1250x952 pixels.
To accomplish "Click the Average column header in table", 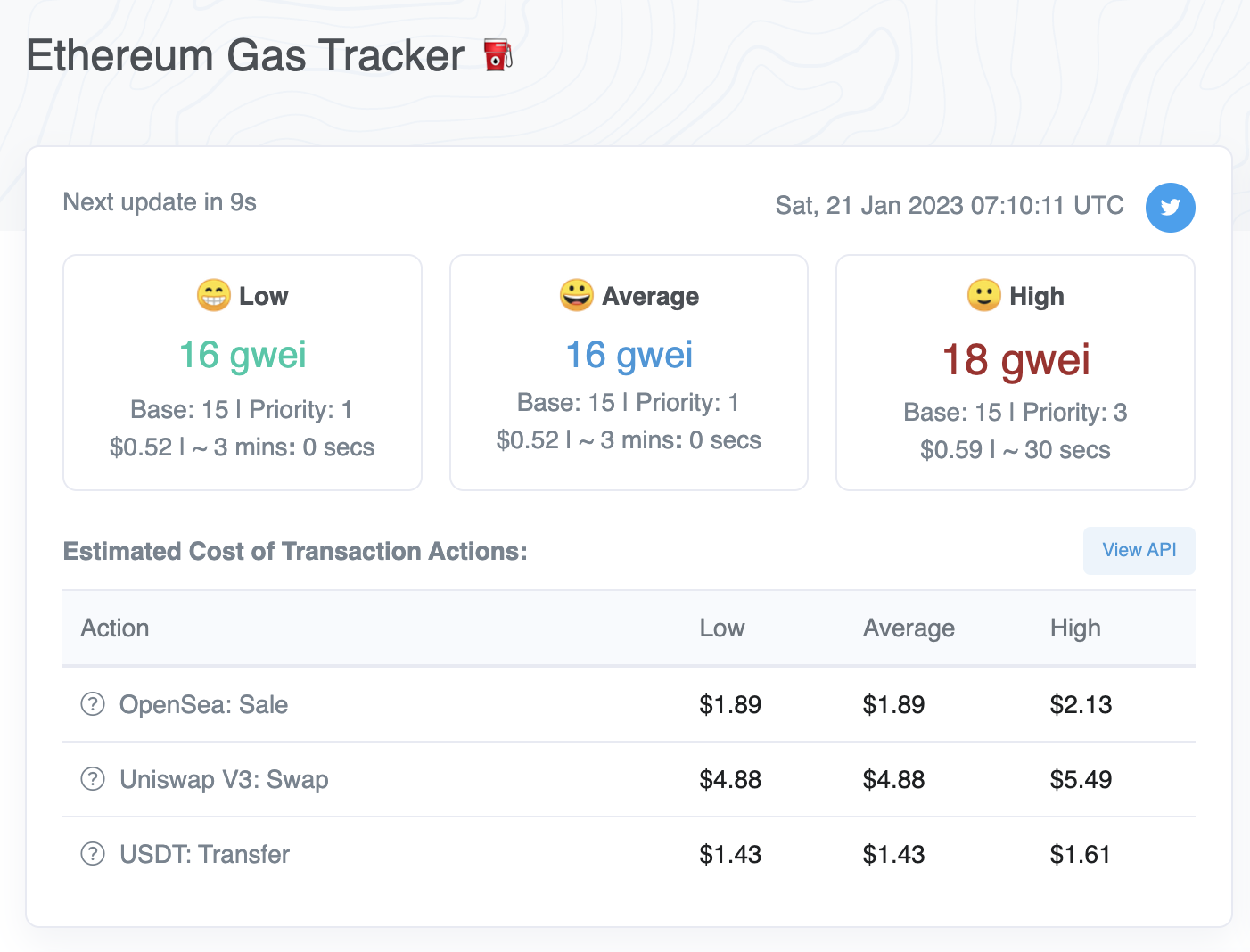I will coord(908,628).
